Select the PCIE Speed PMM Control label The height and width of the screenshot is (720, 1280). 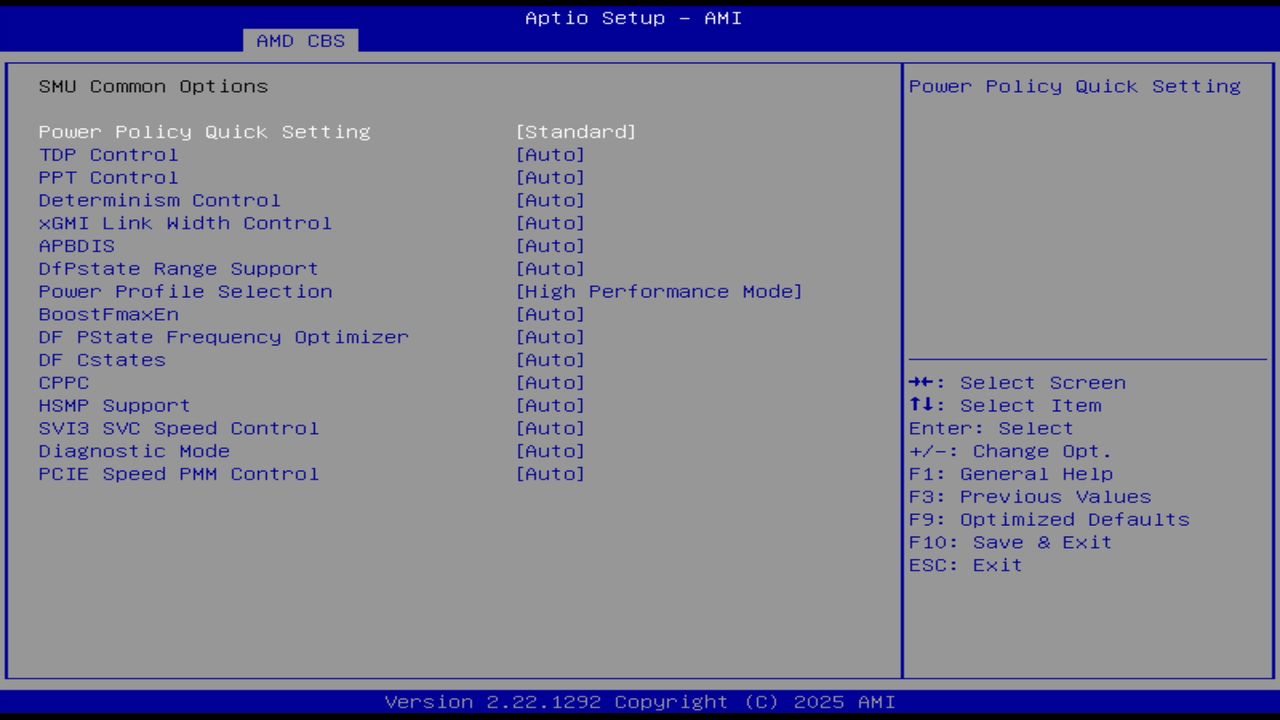click(x=178, y=474)
